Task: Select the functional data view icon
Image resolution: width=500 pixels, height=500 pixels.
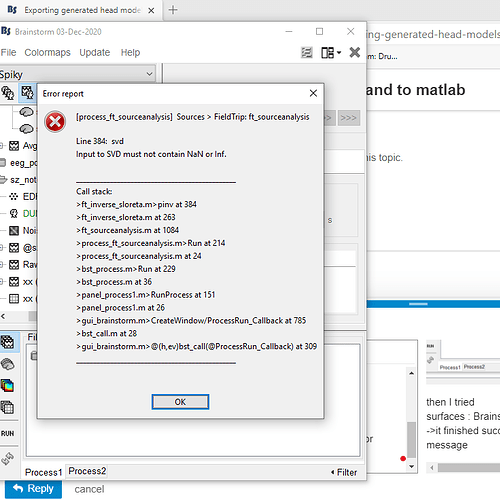Action: pyautogui.click(x=27, y=92)
